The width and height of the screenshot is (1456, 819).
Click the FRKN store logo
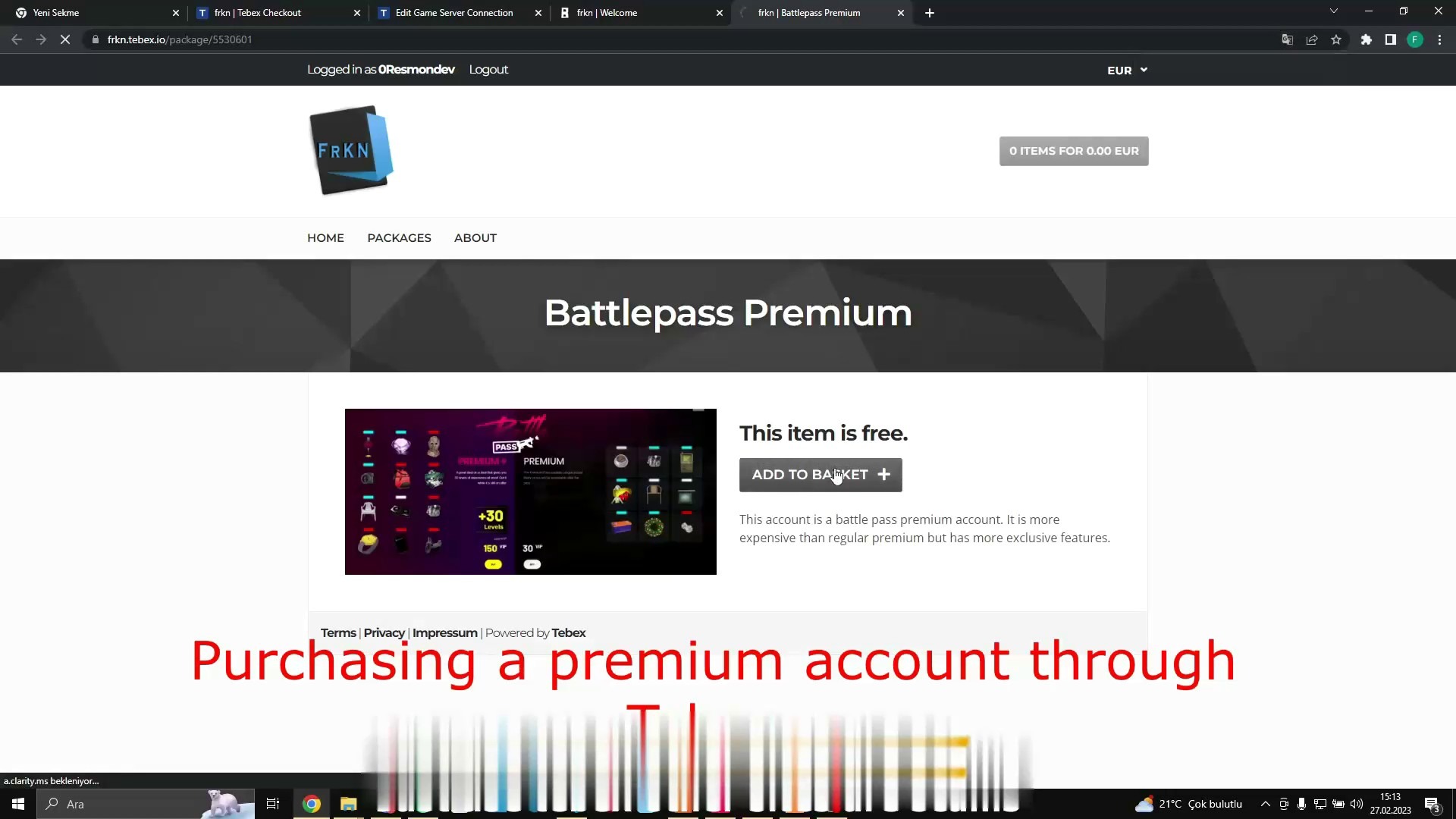[351, 150]
